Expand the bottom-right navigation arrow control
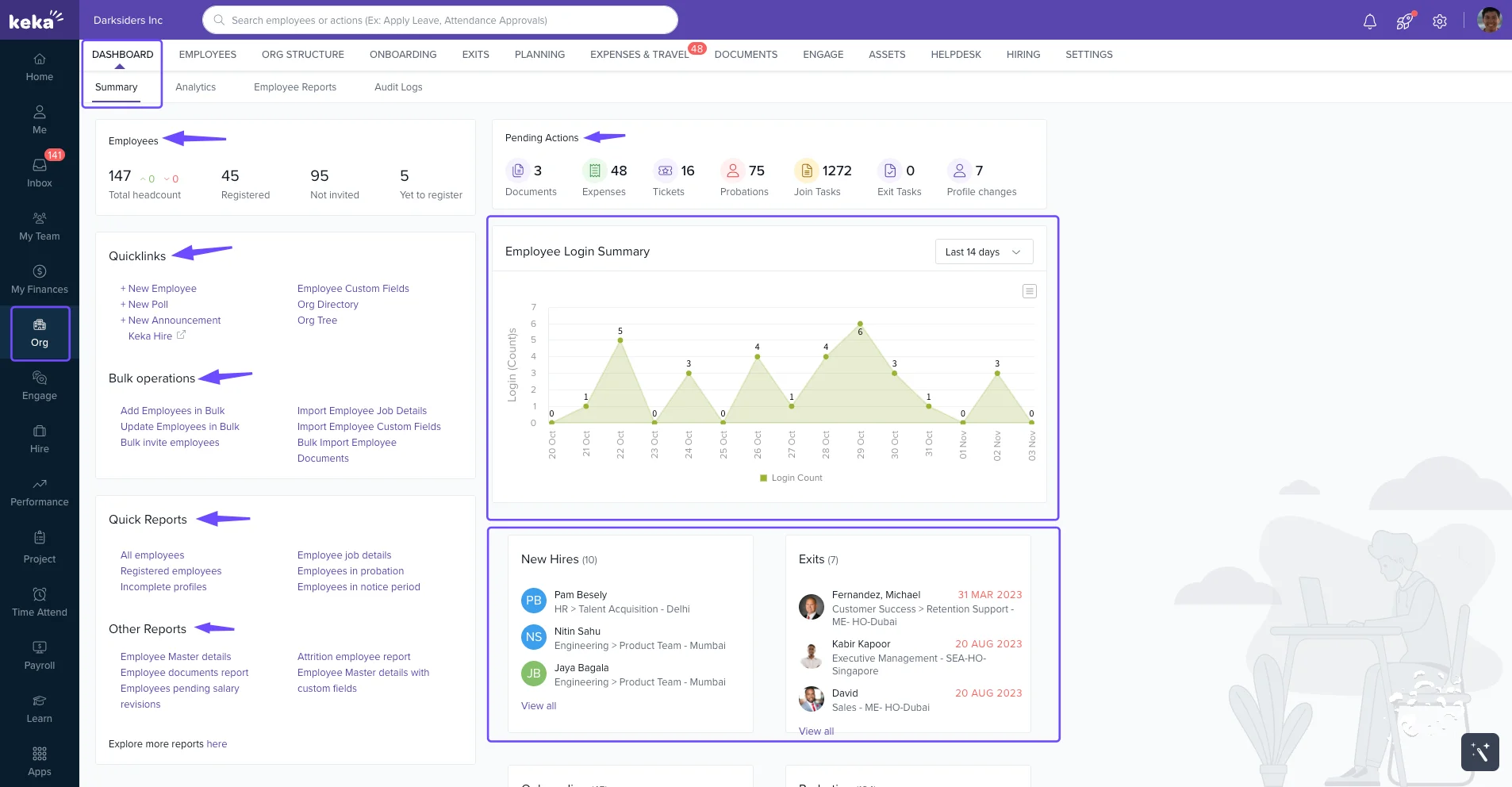Viewport: 1512px width, 787px height. (1479, 751)
